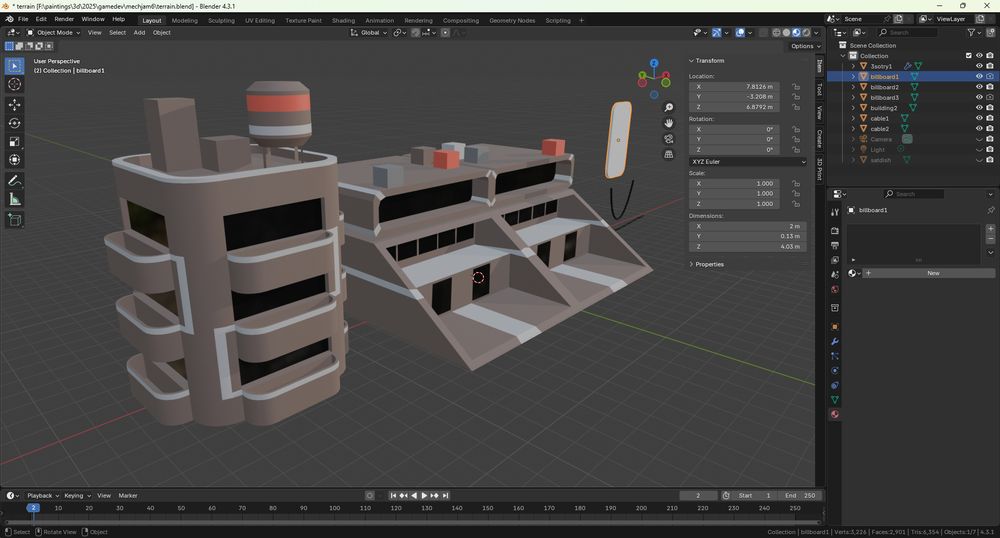The height and width of the screenshot is (538, 1000).
Task: Uncheck the Collection exclude checkbox
Action: coord(969,55)
